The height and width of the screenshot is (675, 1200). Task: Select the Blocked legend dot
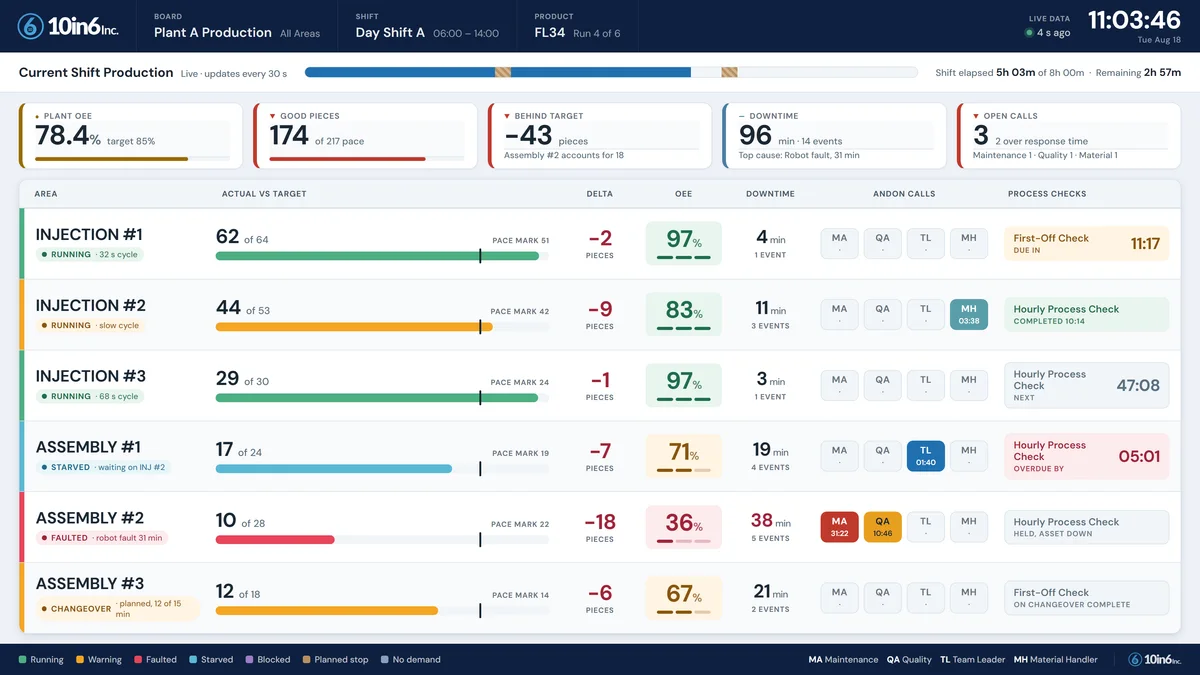250,660
